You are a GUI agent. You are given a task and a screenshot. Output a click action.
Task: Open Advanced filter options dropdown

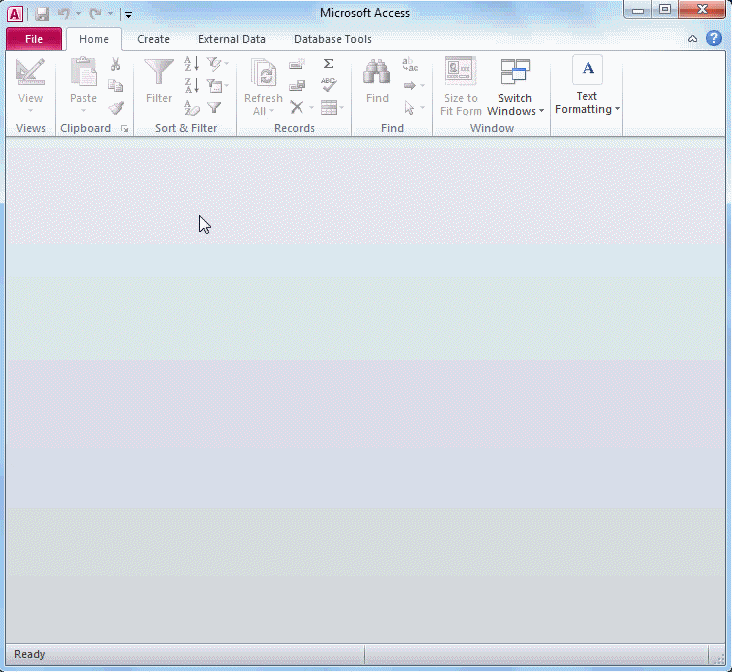pyautogui.click(x=218, y=85)
